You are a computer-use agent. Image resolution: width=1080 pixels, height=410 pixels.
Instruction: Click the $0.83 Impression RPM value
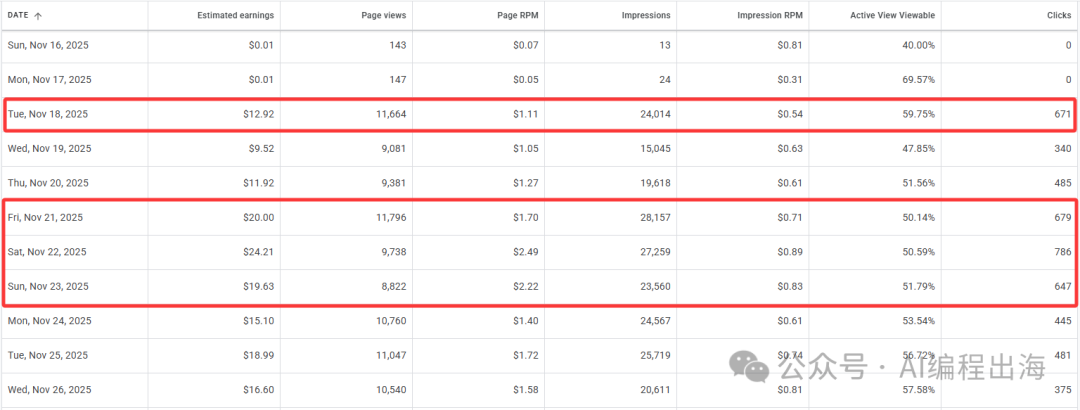(790, 287)
